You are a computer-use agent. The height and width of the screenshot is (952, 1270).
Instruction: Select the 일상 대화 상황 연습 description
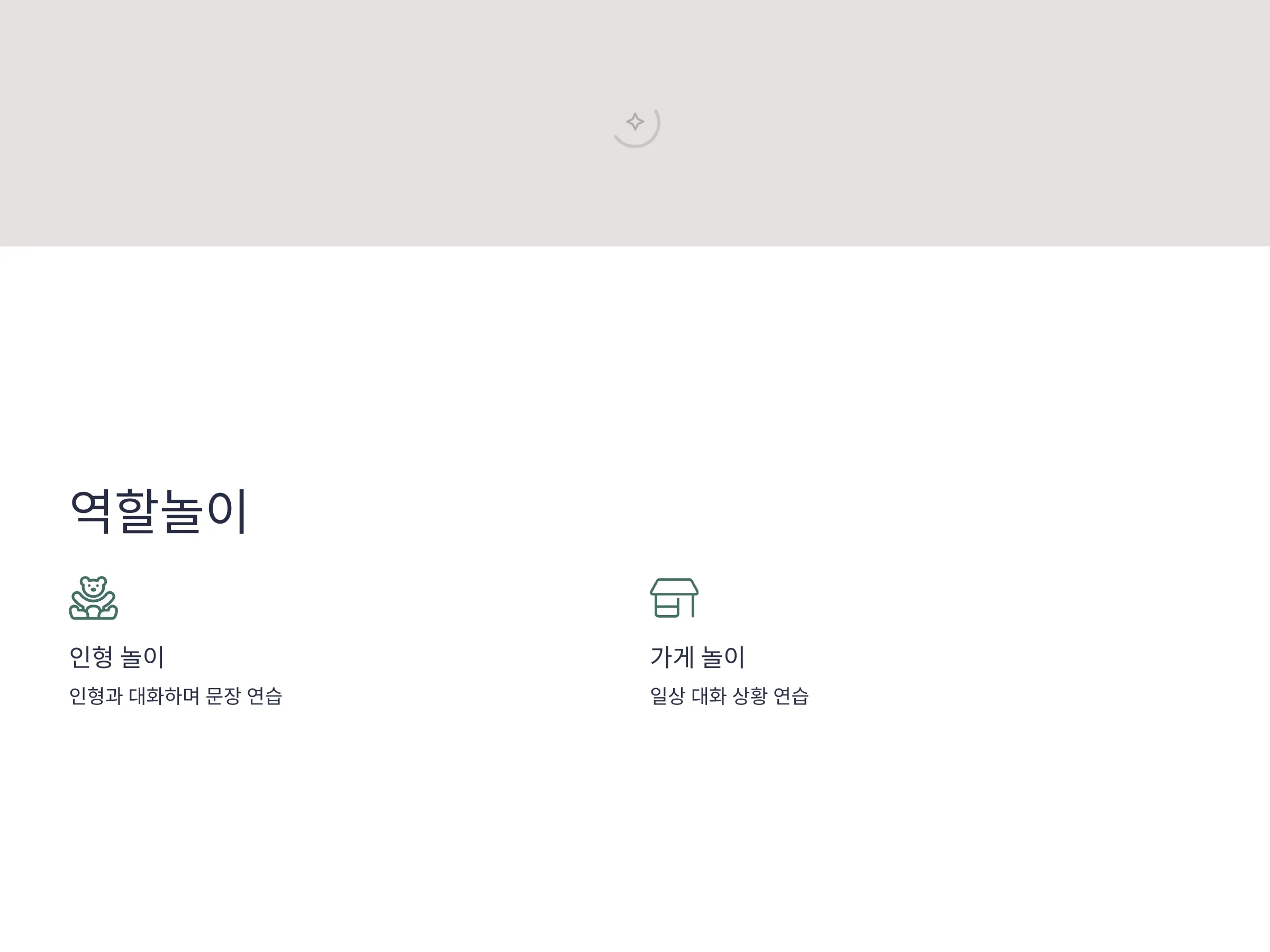coord(729,696)
